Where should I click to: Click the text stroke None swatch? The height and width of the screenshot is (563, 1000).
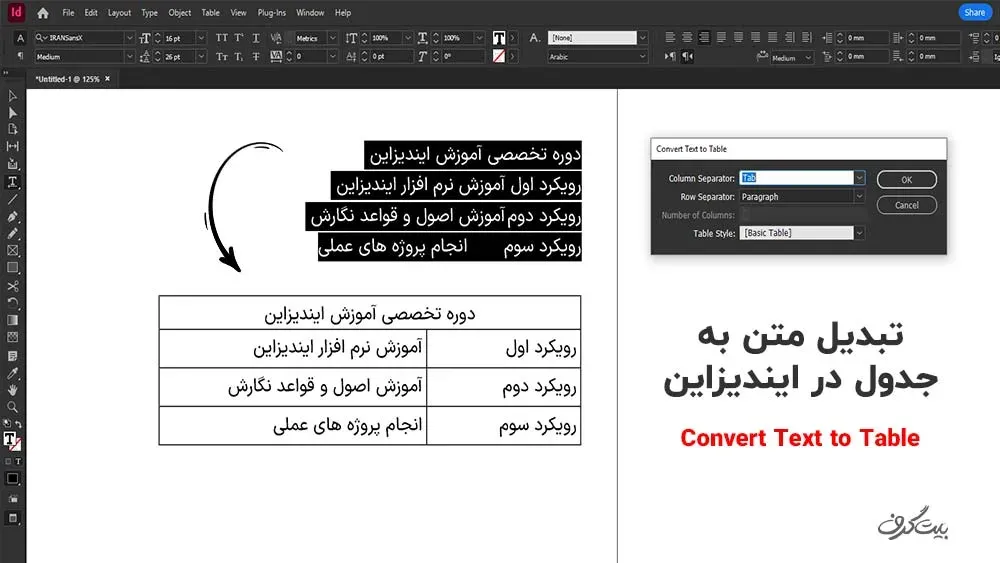499,56
